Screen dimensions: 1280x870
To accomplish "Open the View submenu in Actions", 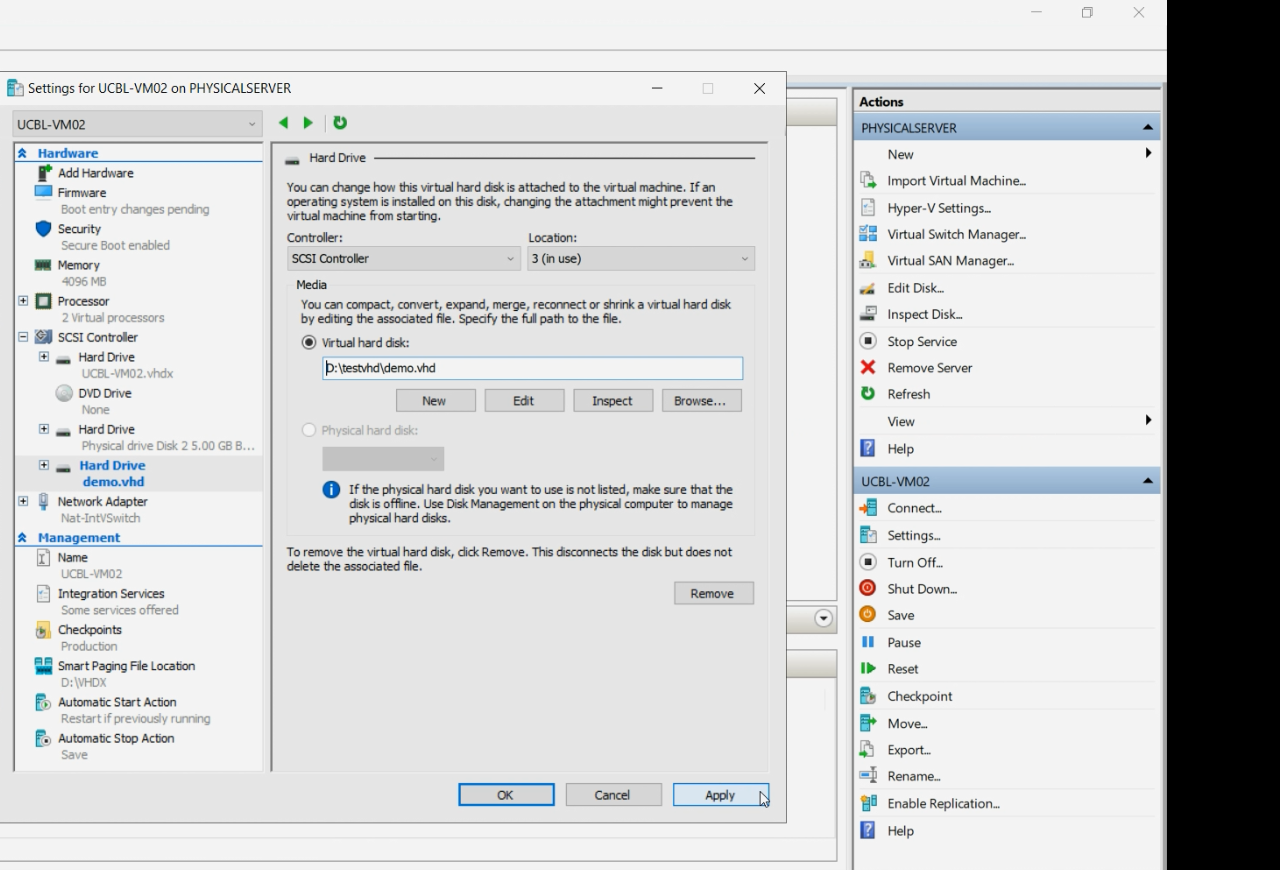I will point(1007,421).
